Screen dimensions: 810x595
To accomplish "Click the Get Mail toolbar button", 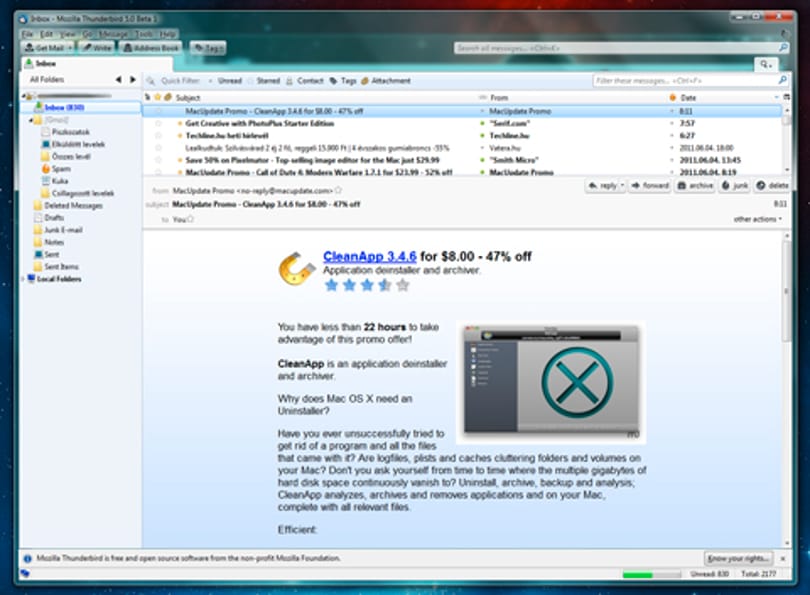I will click(44, 48).
